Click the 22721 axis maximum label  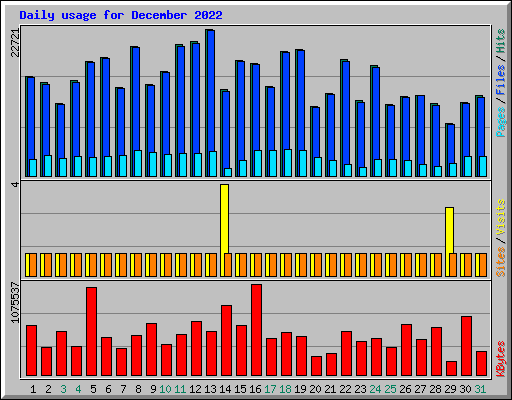pos(15,43)
